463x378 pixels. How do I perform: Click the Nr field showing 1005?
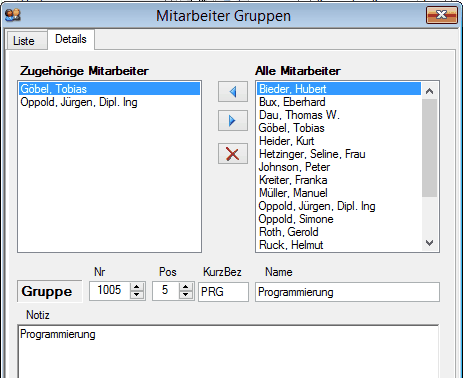coord(110,291)
